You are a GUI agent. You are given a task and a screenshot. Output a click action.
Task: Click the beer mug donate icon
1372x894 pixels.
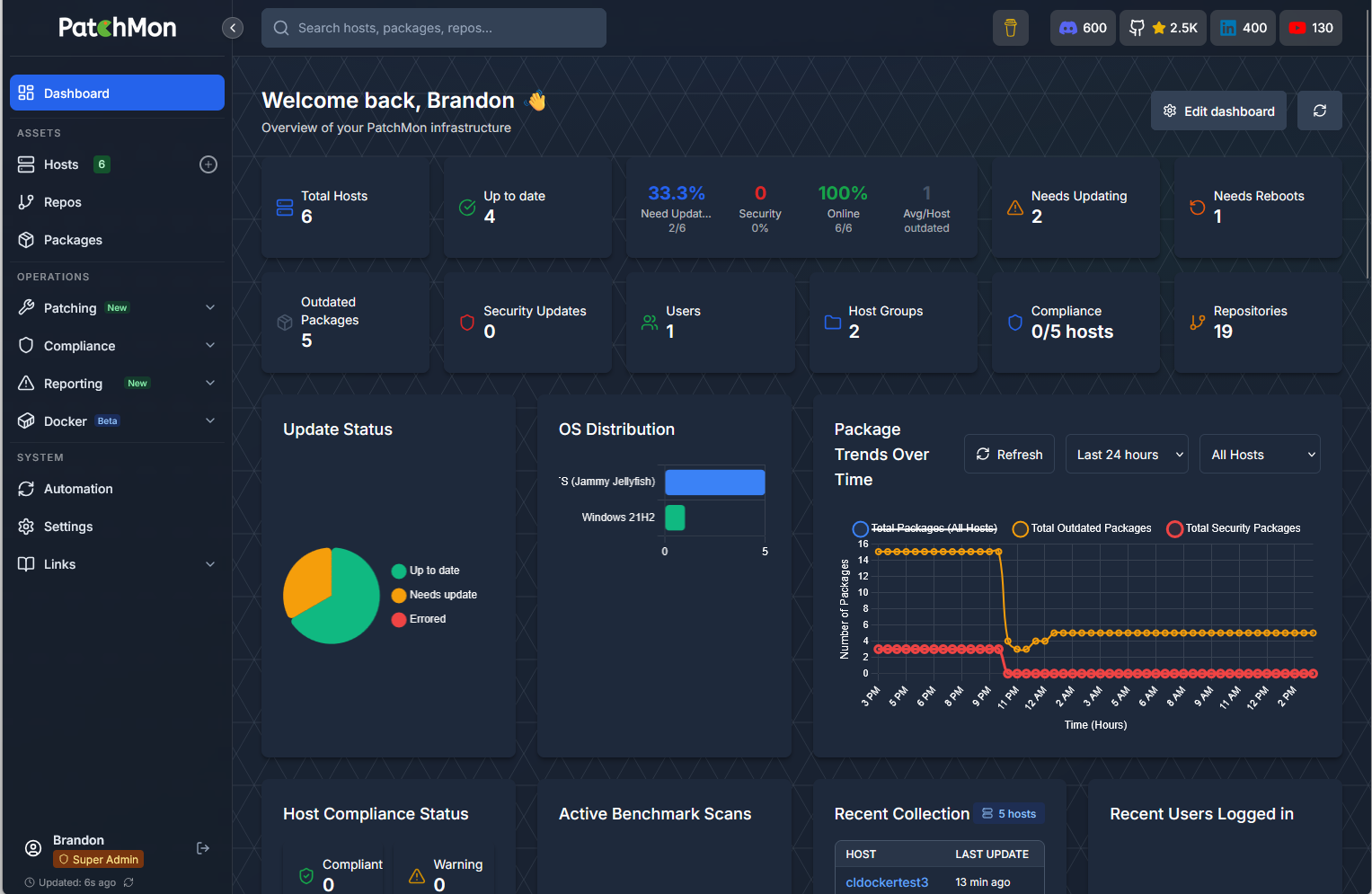pyautogui.click(x=1010, y=28)
